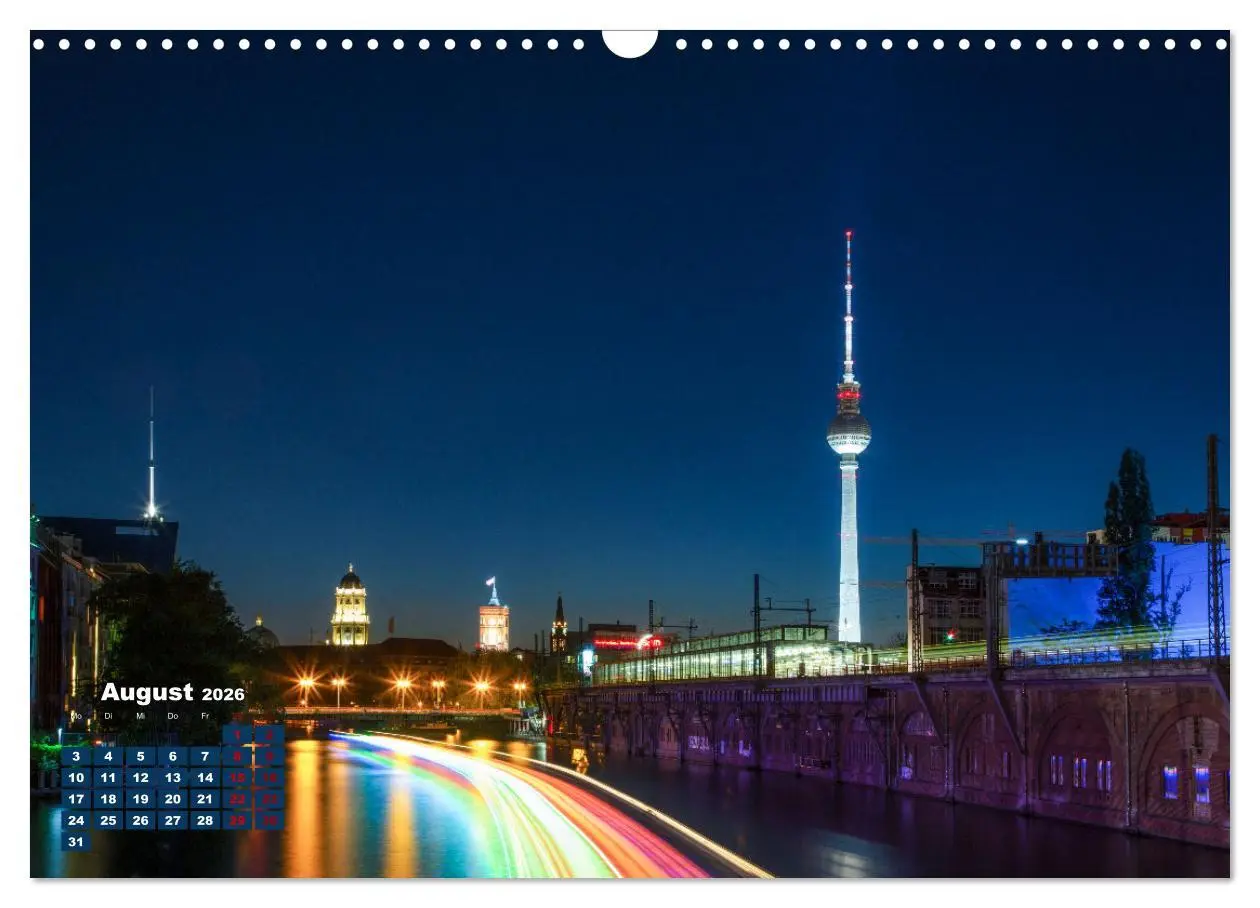The height and width of the screenshot is (908, 1260).
Task: Choose day 12 in the calendar
Action: (140, 778)
